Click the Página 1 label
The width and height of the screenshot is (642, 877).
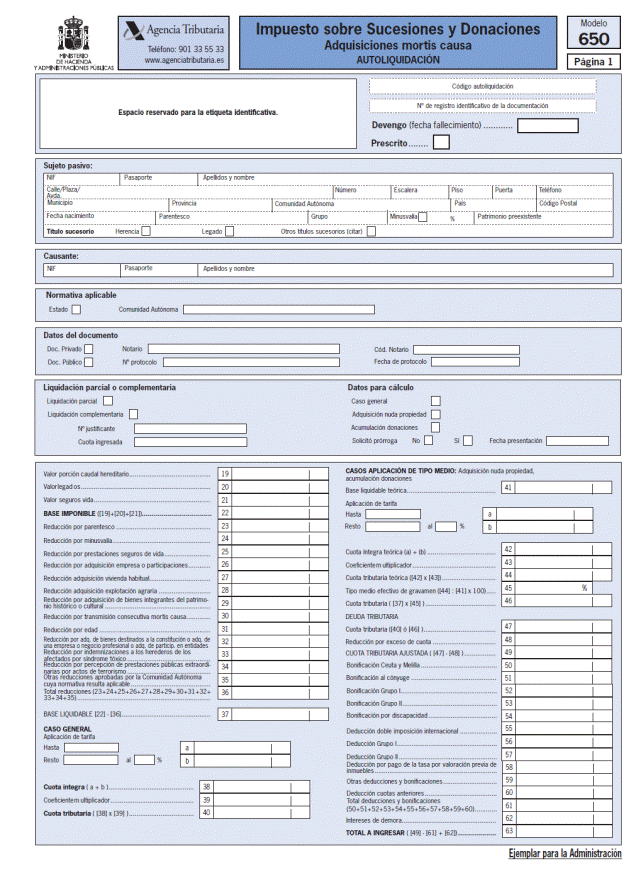594,62
